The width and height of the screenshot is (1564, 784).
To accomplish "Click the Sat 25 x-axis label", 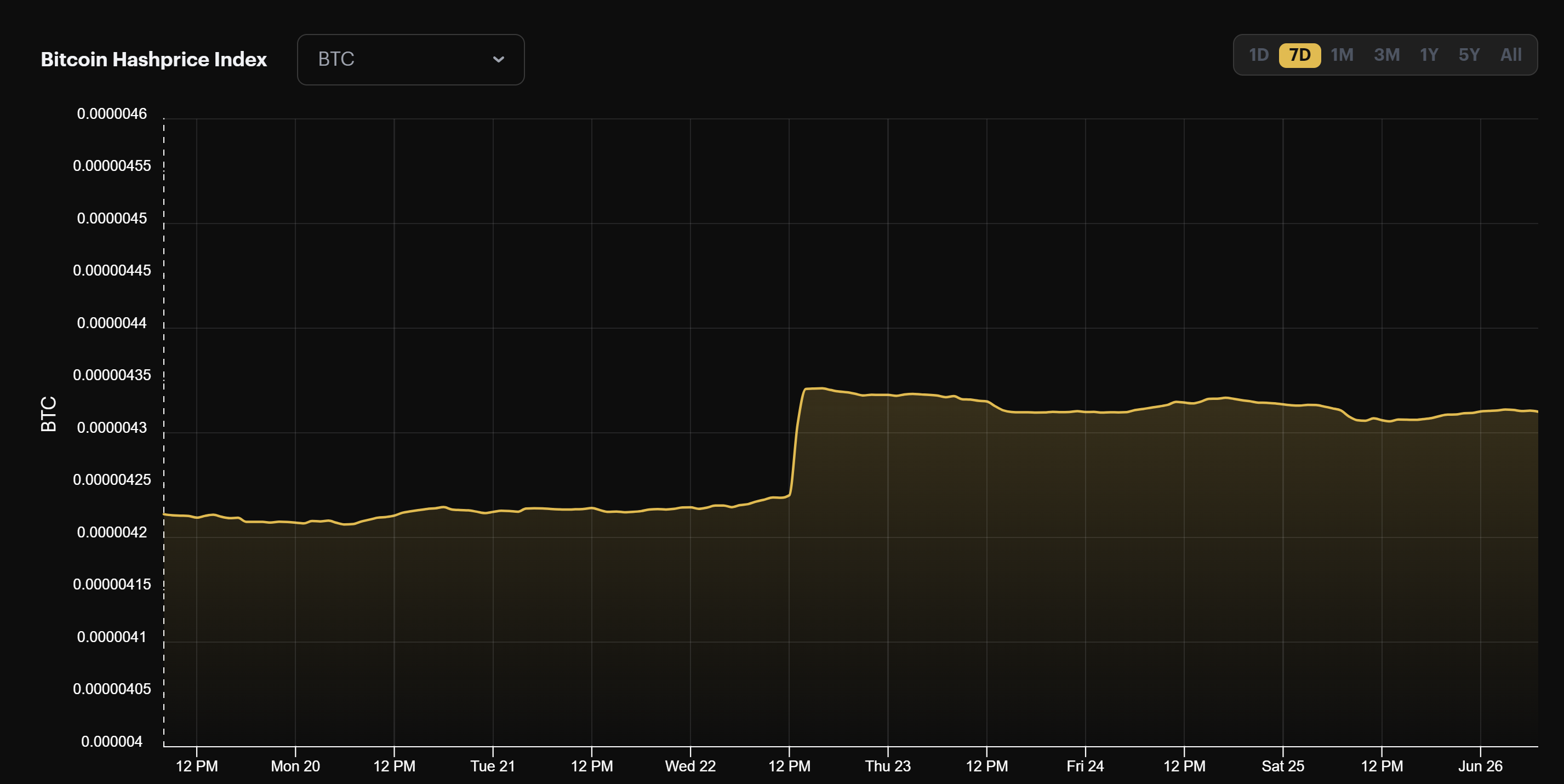I will 1282,766.
